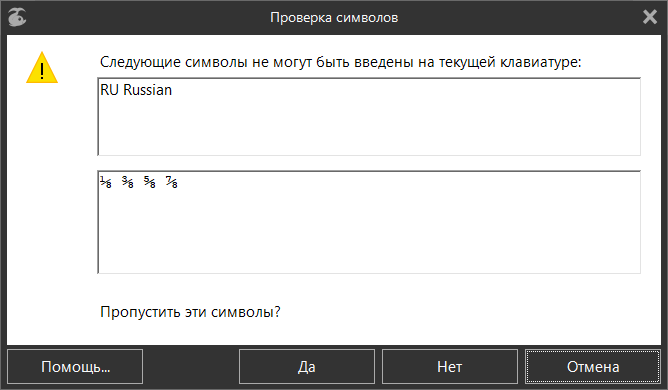This screenshot has height=390, width=668.
Task: Close the Проверка символов dialog
Action: pos(650,17)
